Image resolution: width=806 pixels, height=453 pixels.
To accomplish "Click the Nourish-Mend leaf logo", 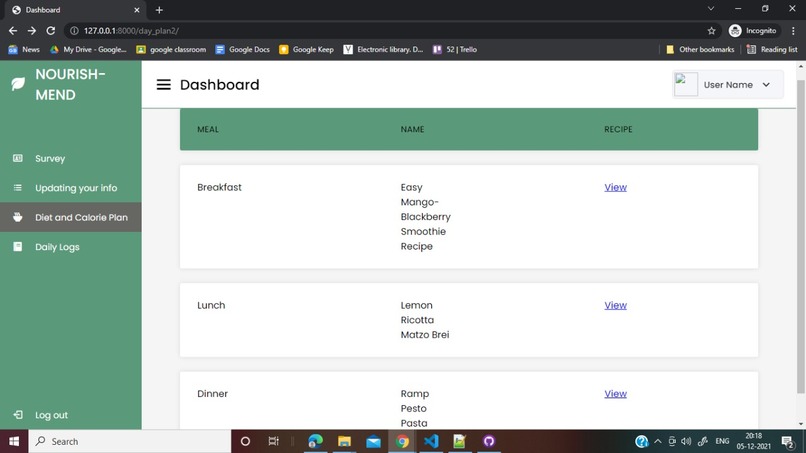I will pyautogui.click(x=18, y=84).
